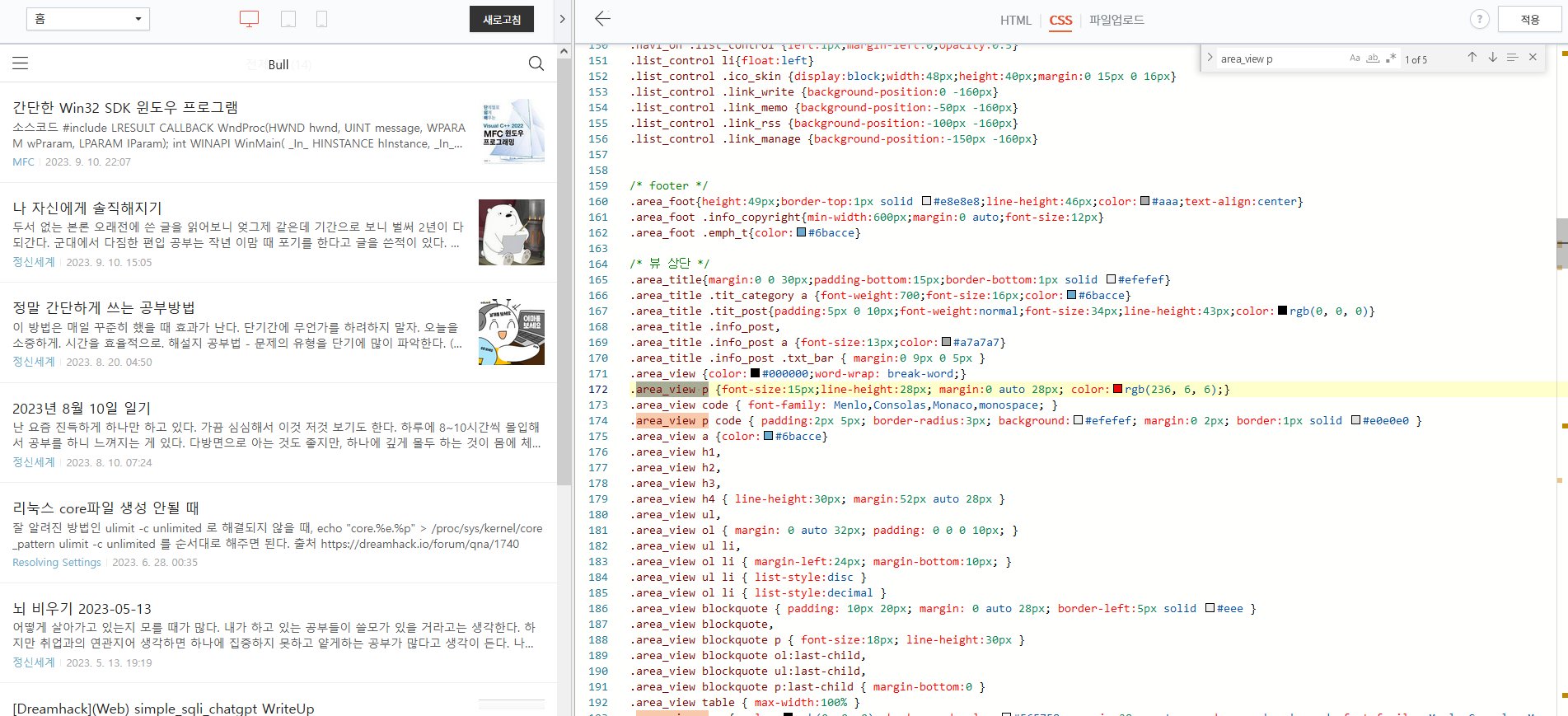Select the mobile phone preview icon
The height and width of the screenshot is (716, 1568).
(321, 19)
